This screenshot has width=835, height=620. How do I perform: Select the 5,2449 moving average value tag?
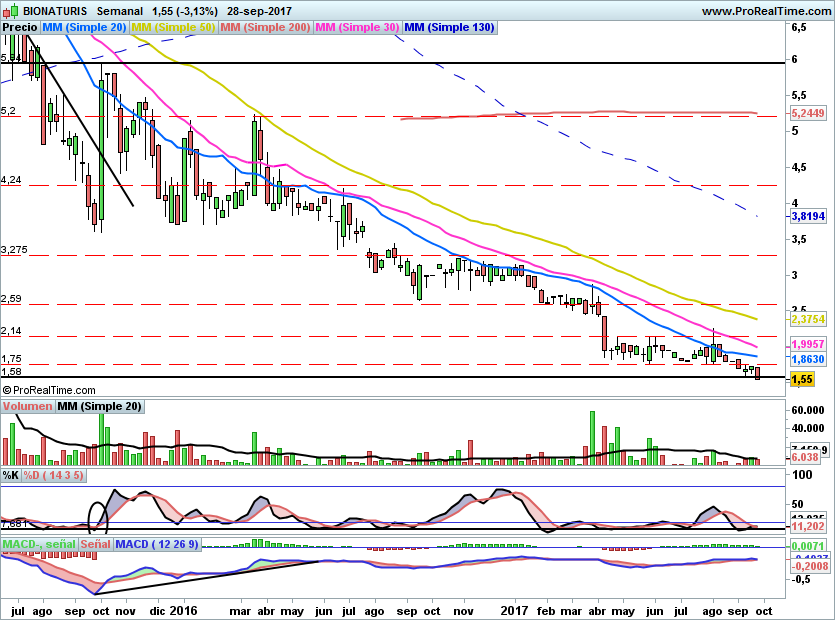[x=808, y=113]
